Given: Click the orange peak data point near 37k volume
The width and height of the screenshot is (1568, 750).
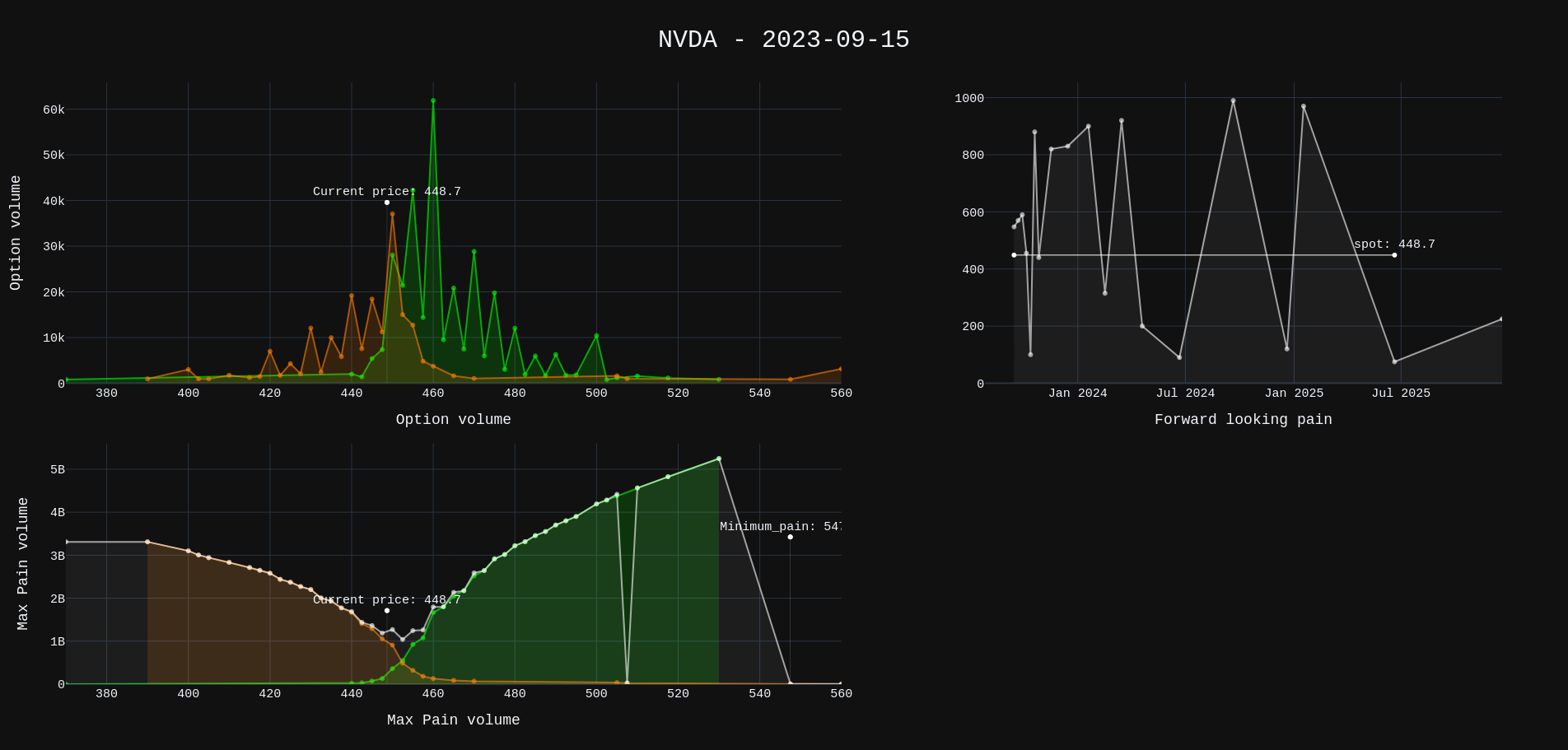Looking at the screenshot, I should [x=392, y=214].
